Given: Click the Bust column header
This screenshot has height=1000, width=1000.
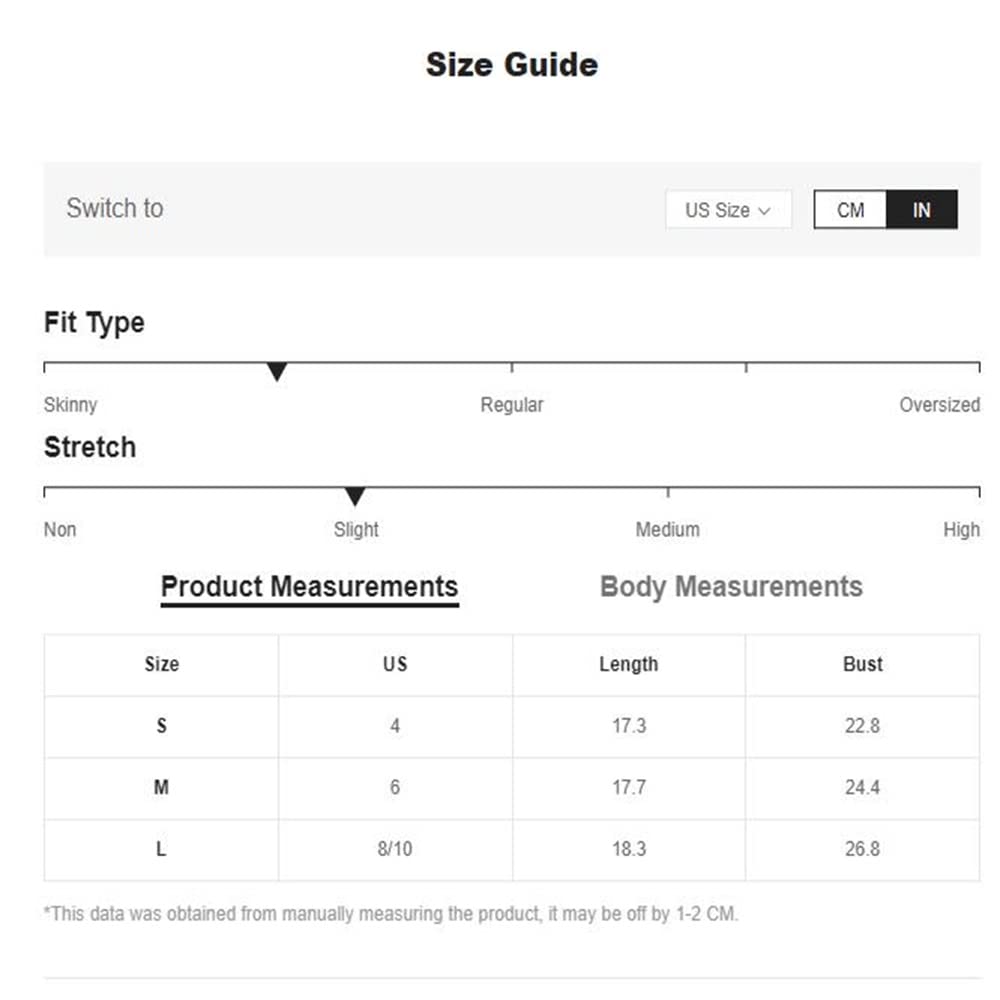Looking at the screenshot, I should (x=862, y=664).
